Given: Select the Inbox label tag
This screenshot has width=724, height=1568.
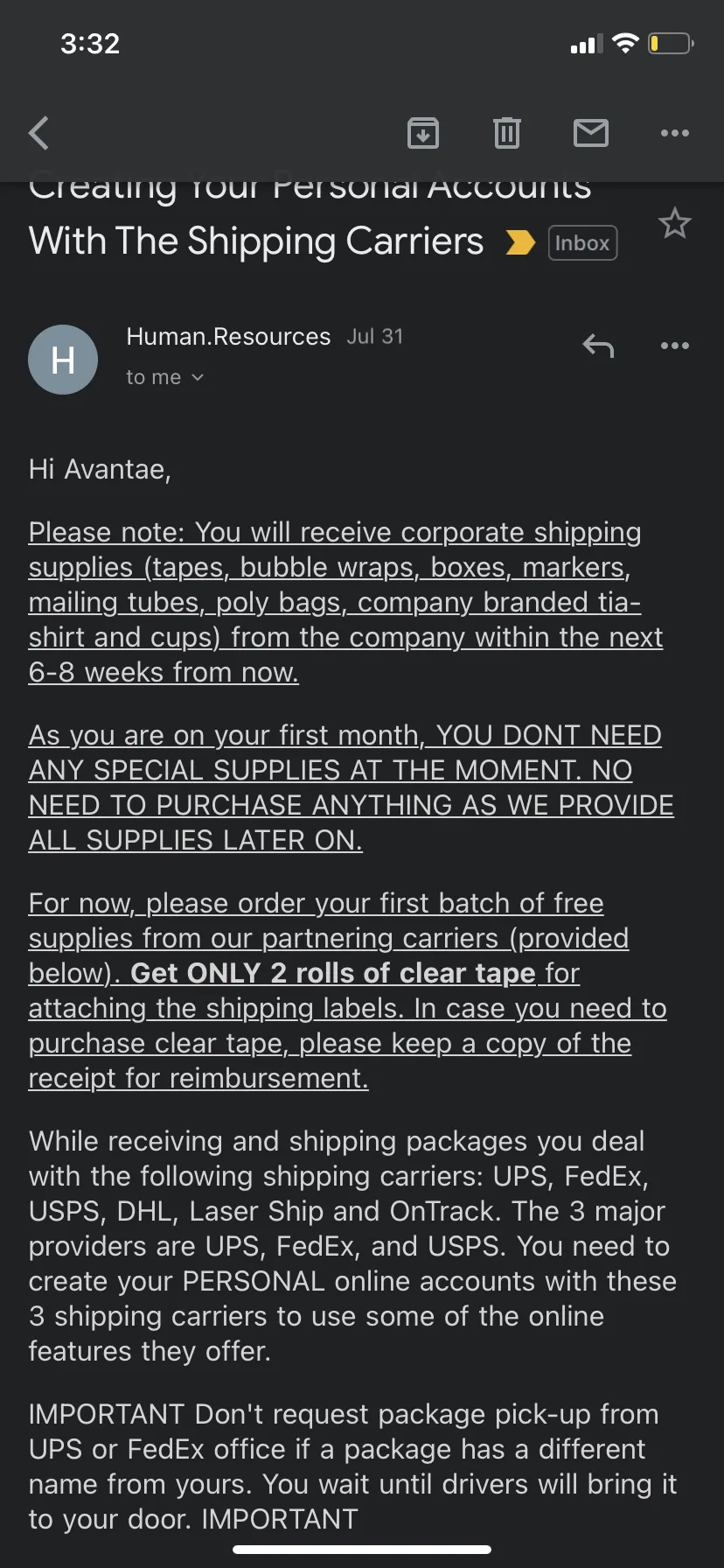Looking at the screenshot, I should click(582, 242).
